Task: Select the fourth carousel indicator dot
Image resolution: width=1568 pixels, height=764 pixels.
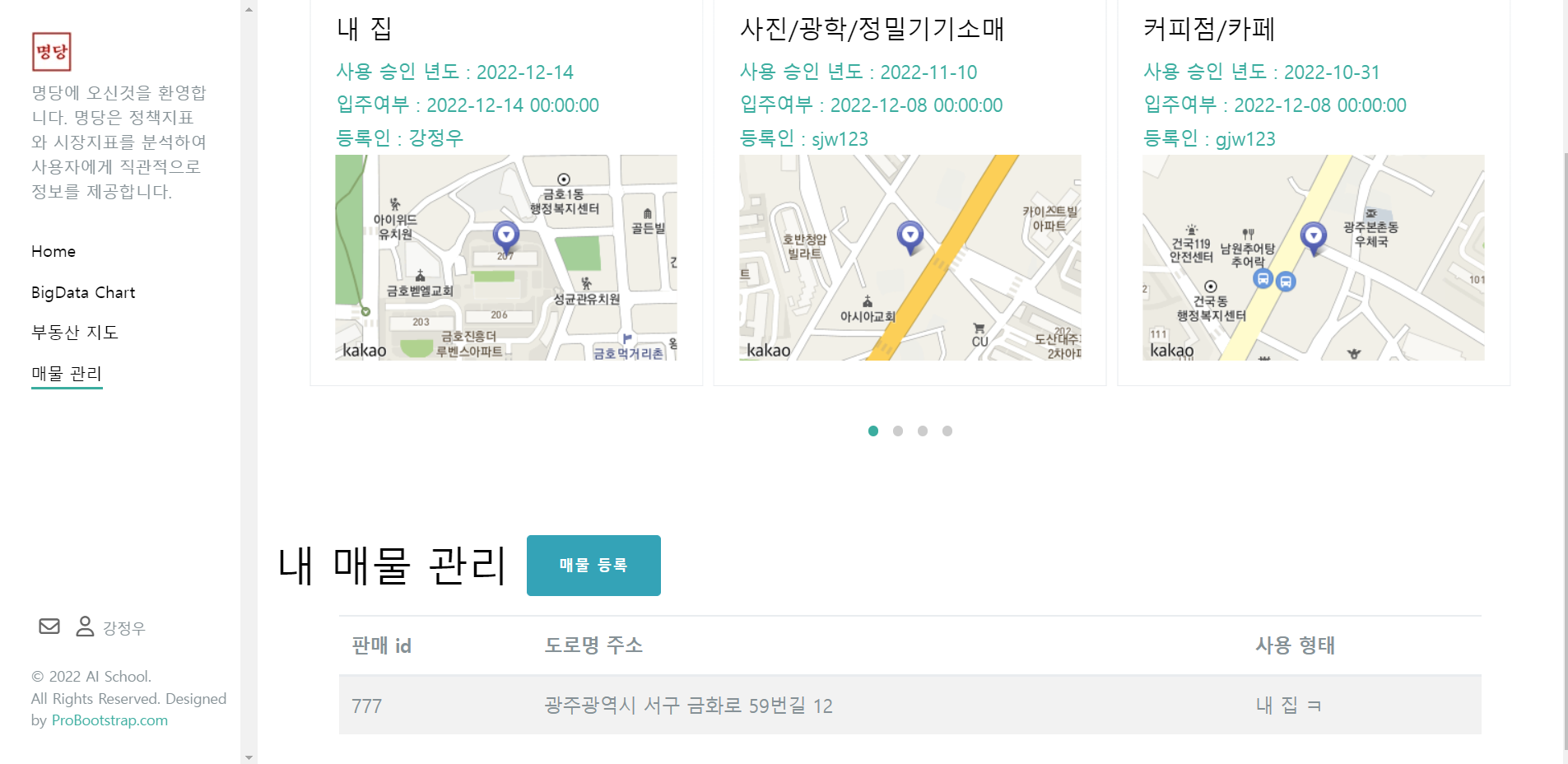Action: pos(947,431)
